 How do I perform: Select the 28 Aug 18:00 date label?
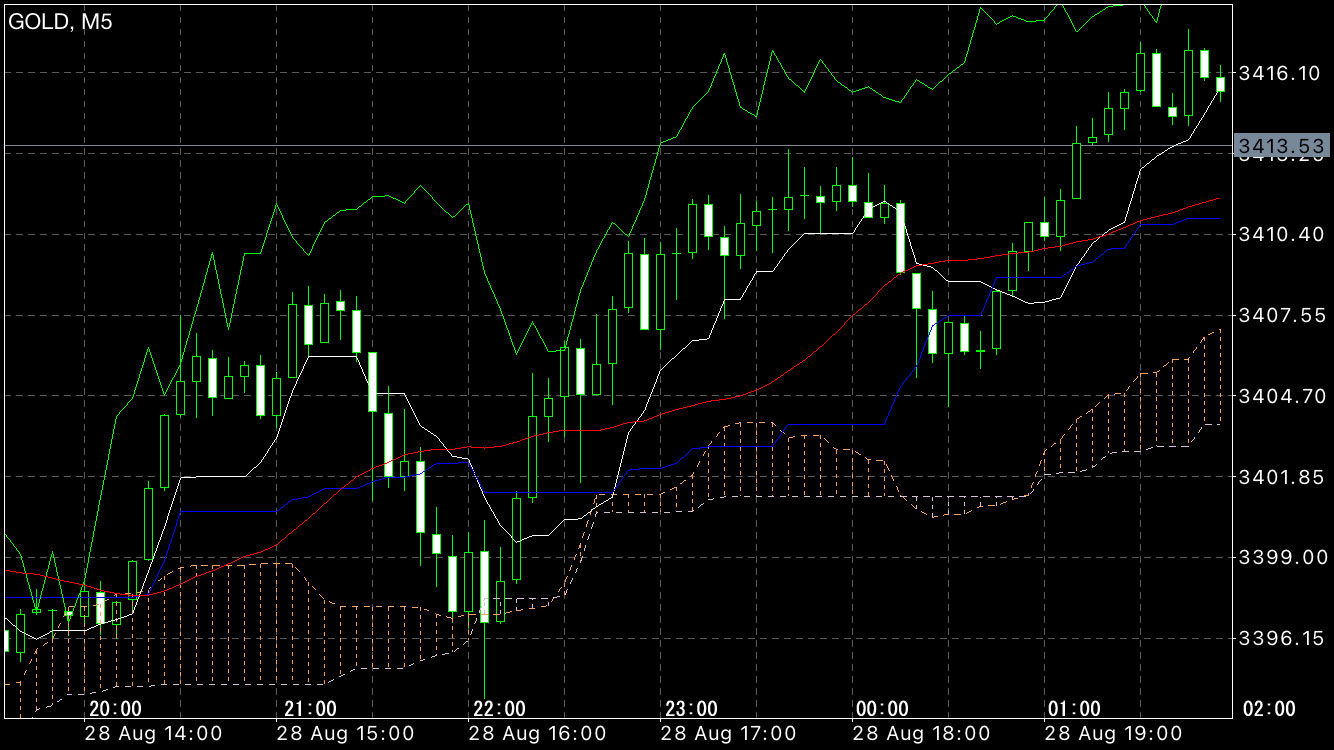click(x=921, y=734)
